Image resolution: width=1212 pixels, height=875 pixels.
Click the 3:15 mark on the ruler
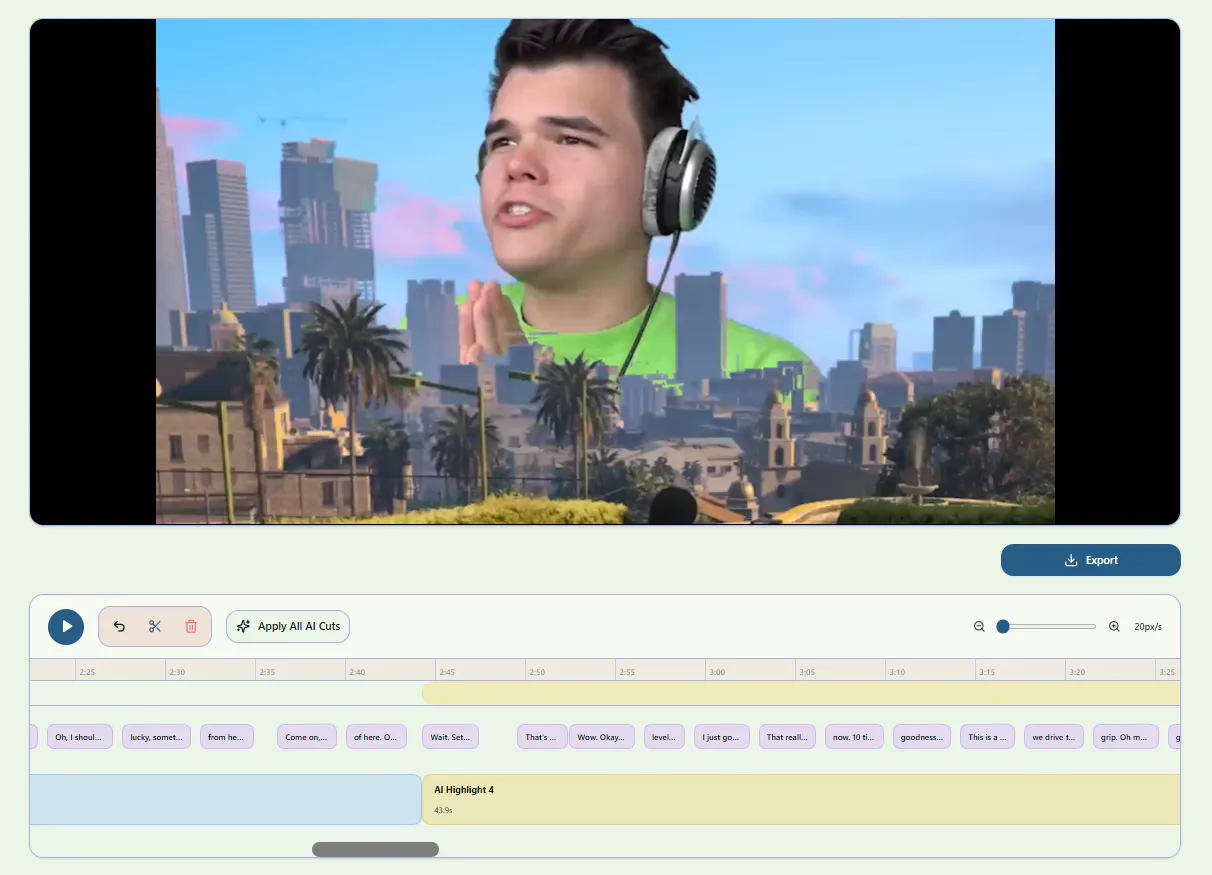(987, 672)
